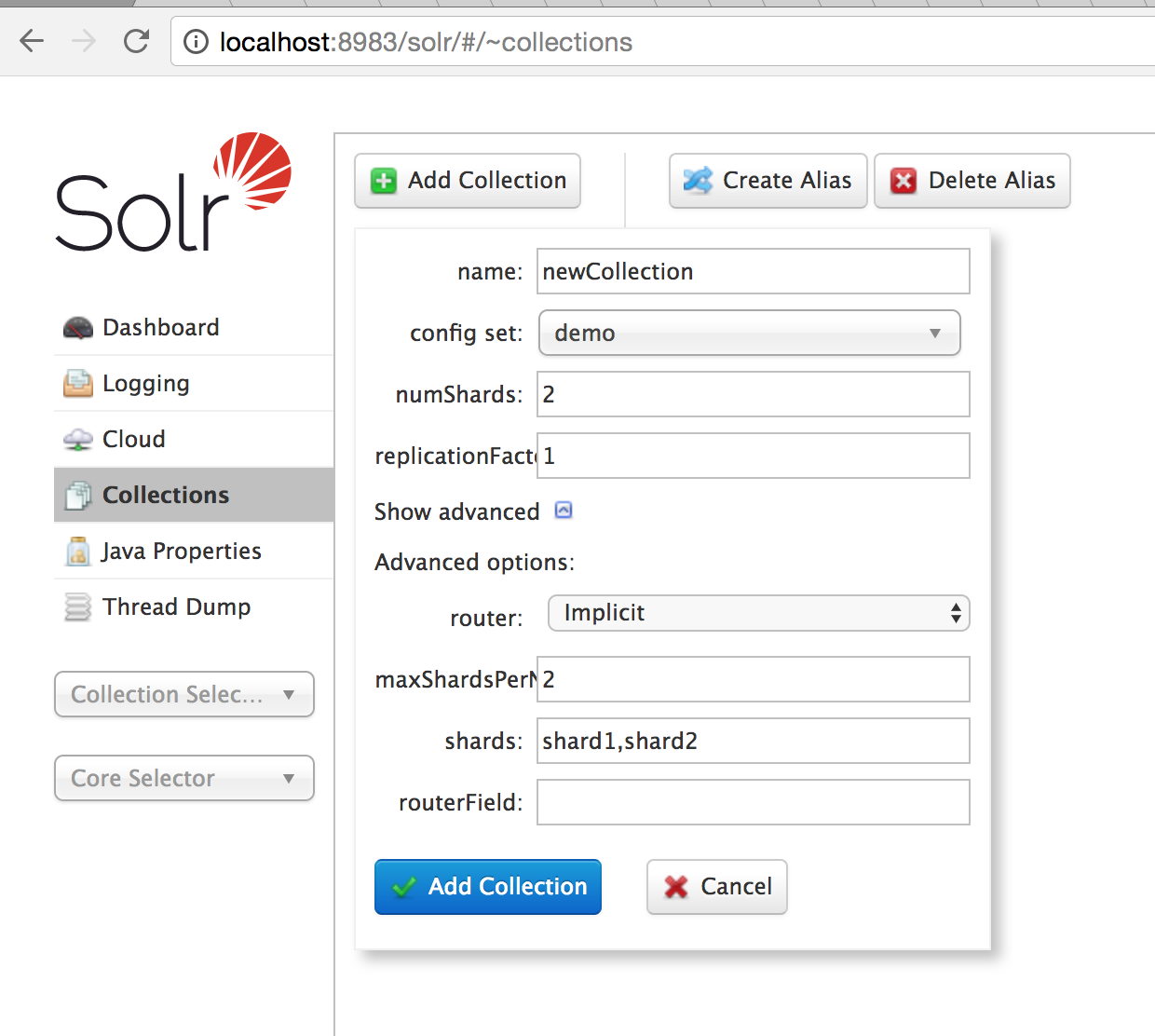1155x1036 pixels.
Task: Click the Java Properties jar icon
Action: (78, 552)
